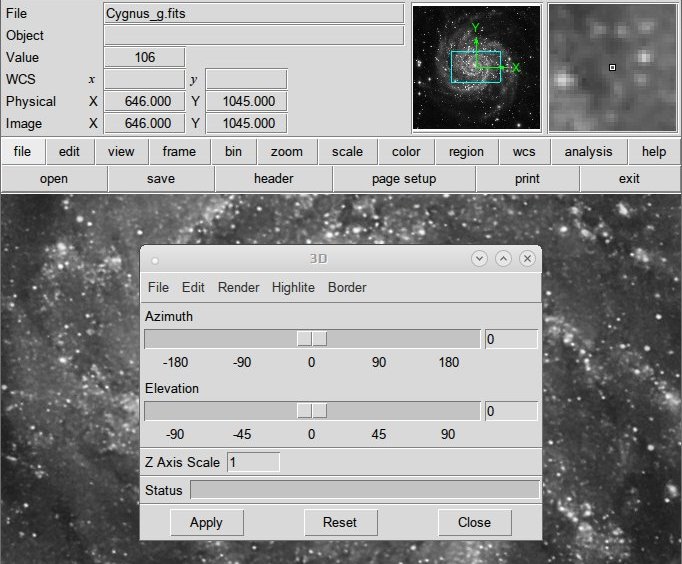682x564 pixels.
Task: Open the wcs button bar
Action: [x=524, y=152]
